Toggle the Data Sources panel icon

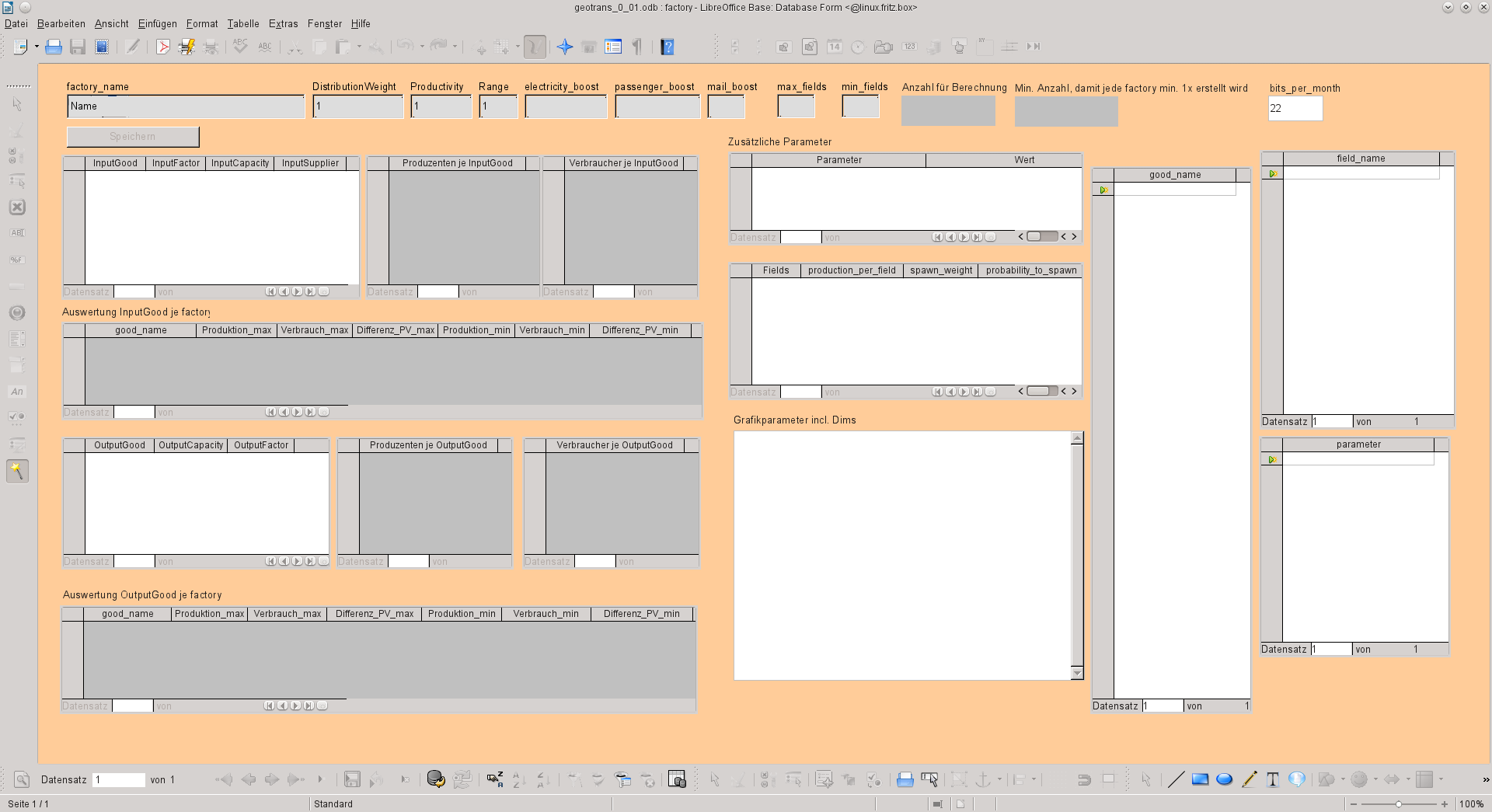[613, 47]
